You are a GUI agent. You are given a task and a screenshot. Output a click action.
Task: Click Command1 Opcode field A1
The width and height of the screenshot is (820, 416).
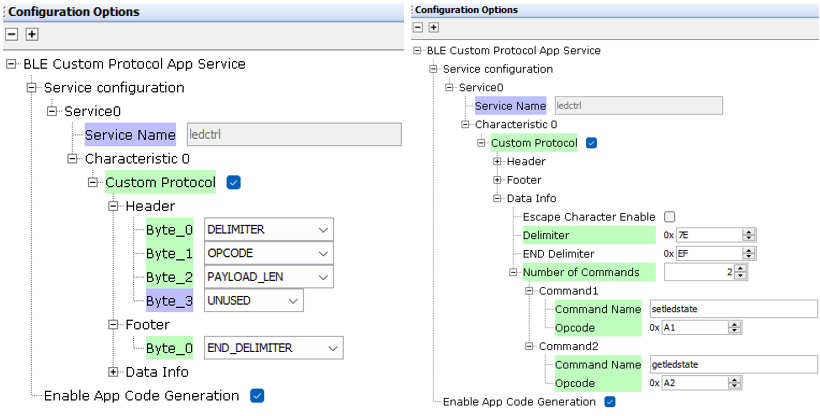pos(696,328)
